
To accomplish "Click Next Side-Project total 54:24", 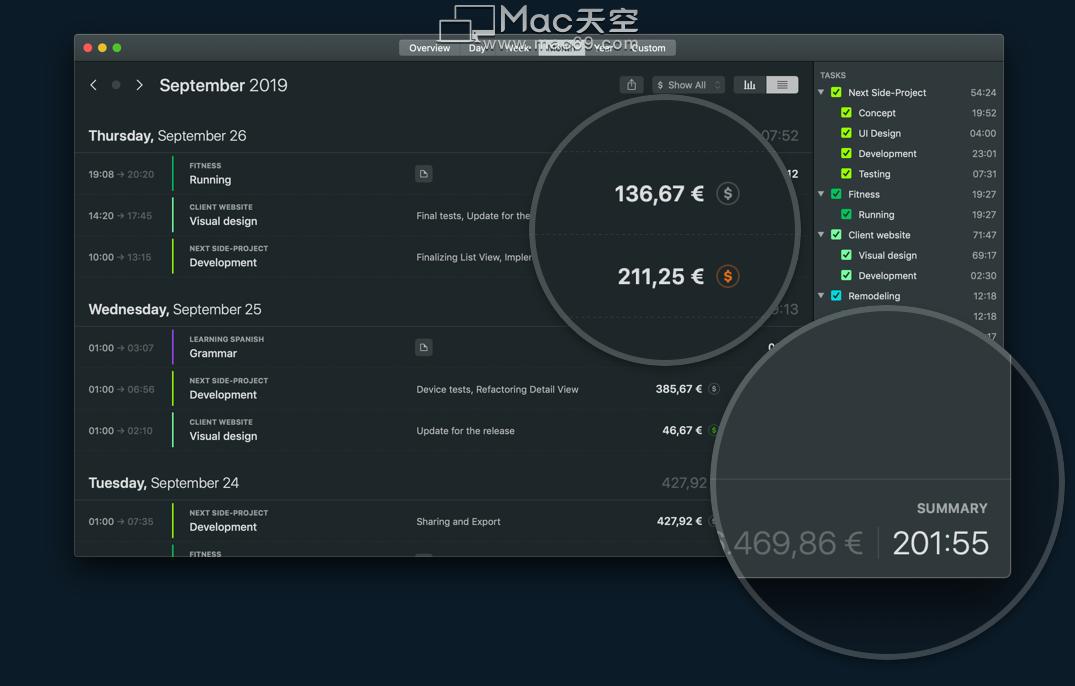I will 983,93.
